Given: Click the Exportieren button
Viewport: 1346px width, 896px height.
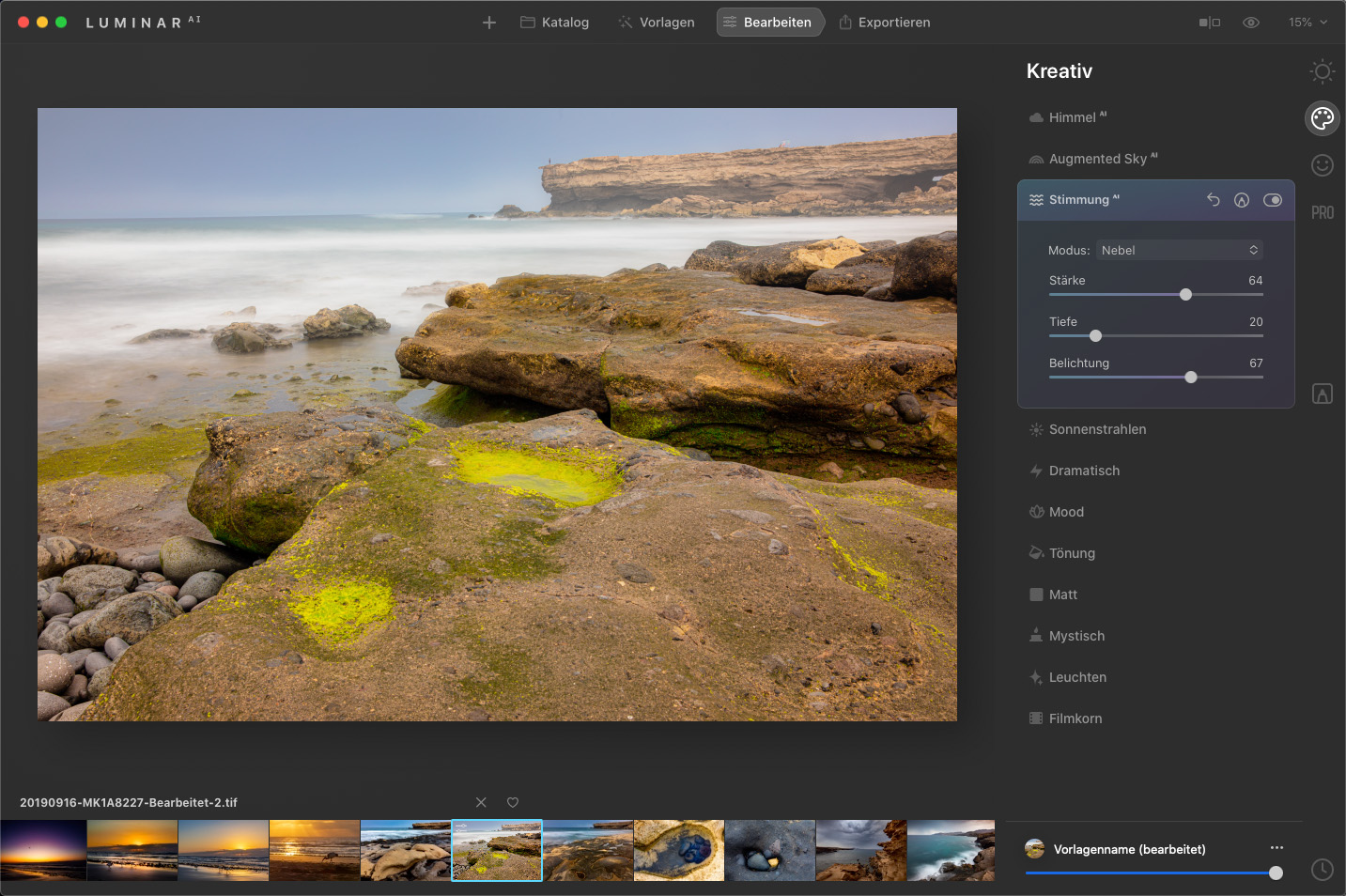Looking at the screenshot, I should (885, 23).
